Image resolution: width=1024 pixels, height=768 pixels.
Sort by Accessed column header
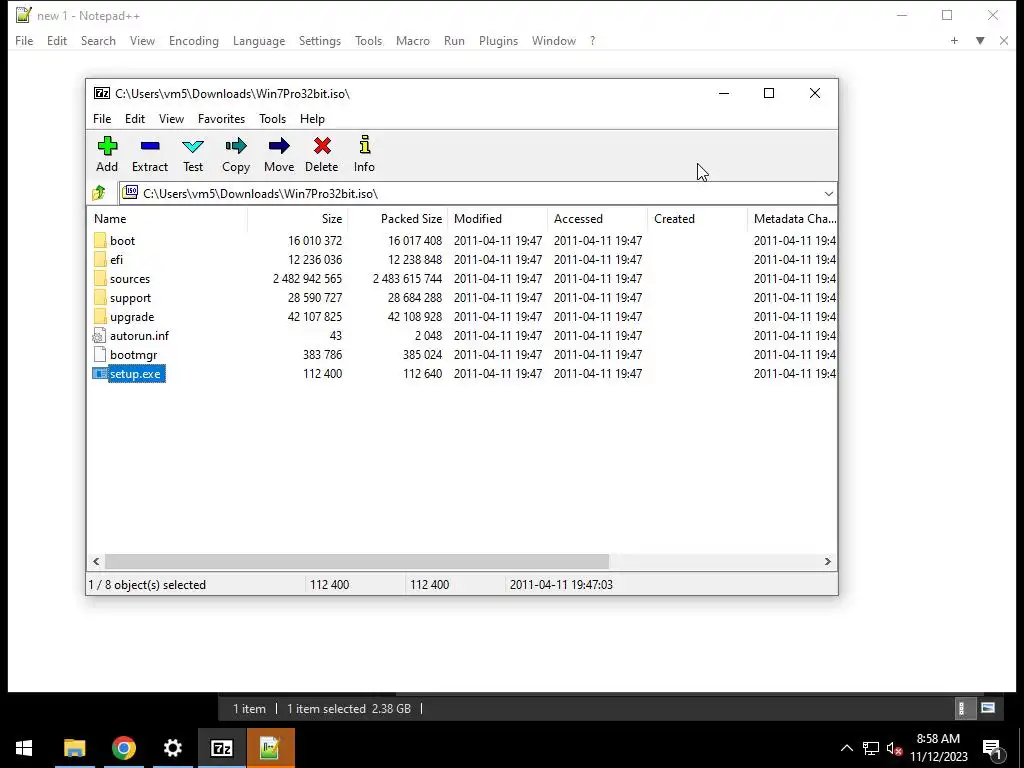tap(598, 219)
